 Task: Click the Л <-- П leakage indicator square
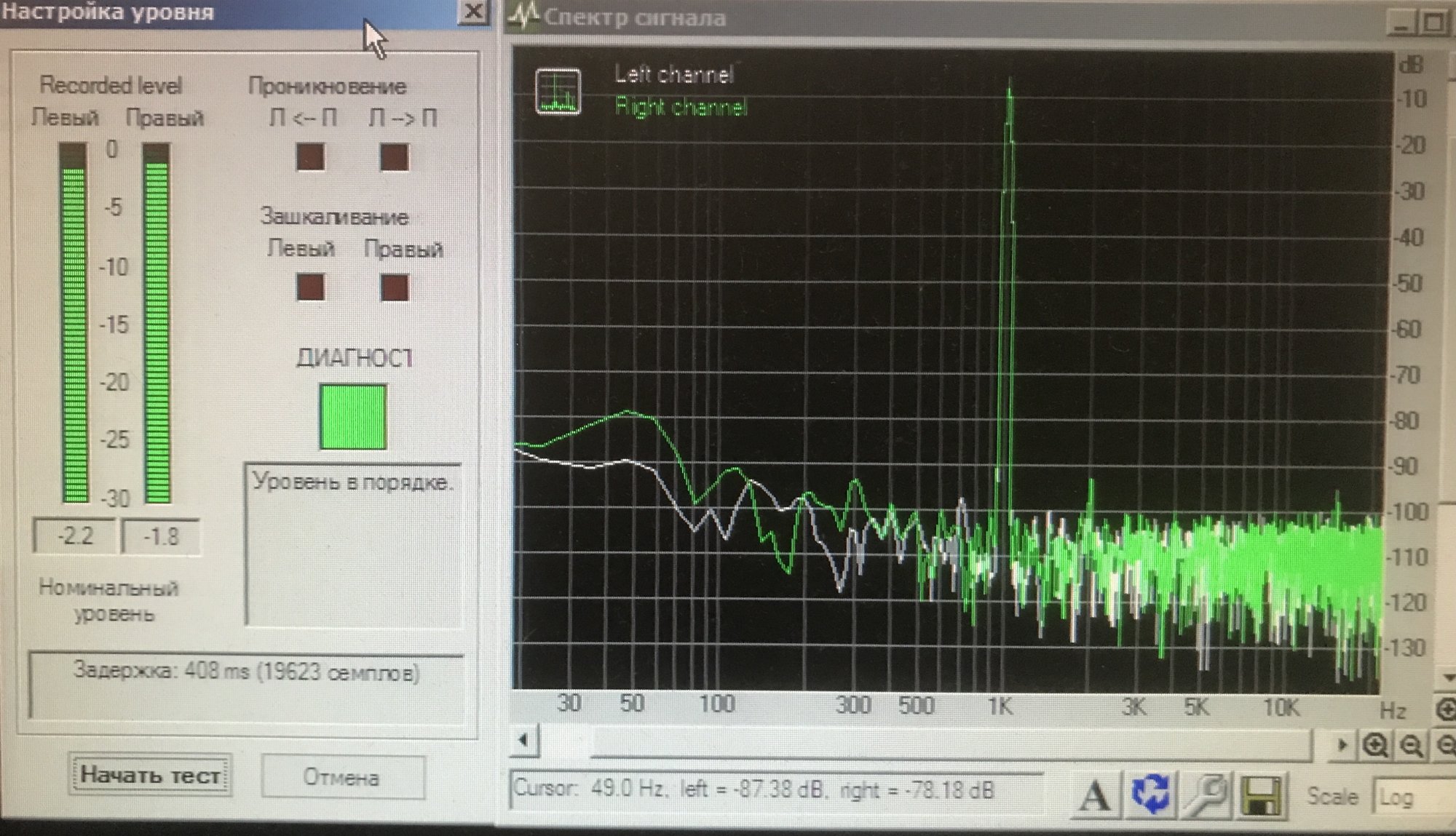[x=310, y=157]
